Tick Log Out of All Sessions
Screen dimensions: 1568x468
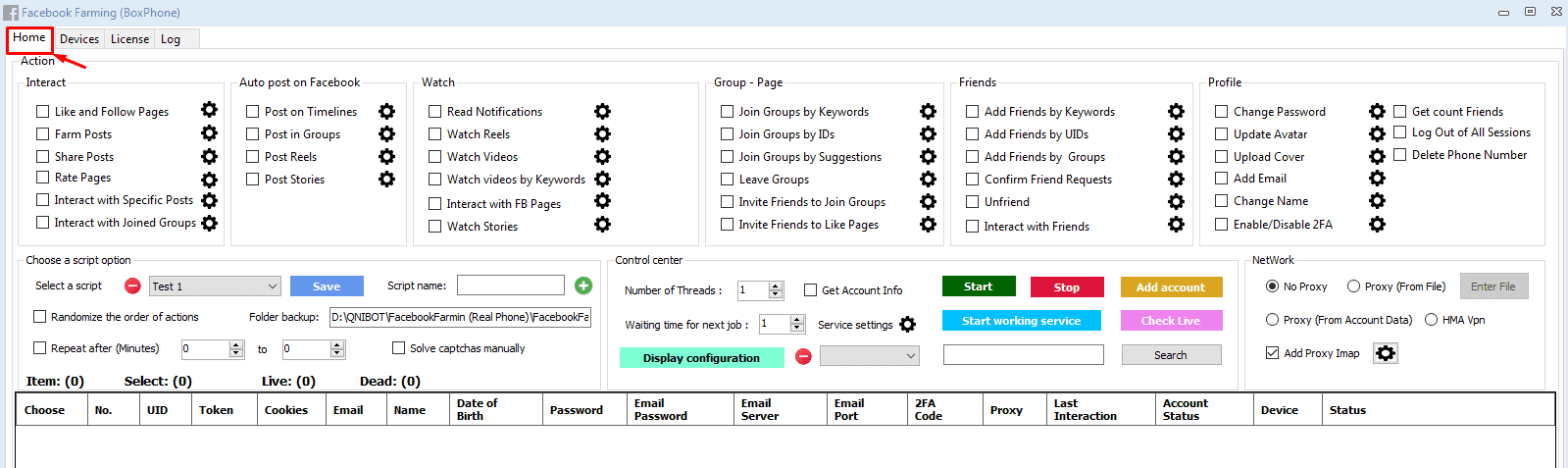(x=1399, y=132)
